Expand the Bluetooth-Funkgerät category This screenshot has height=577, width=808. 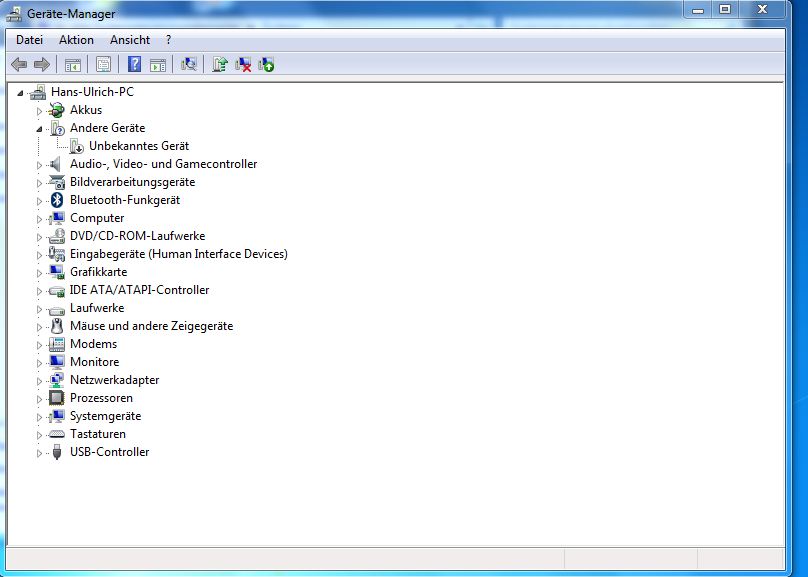39,201
